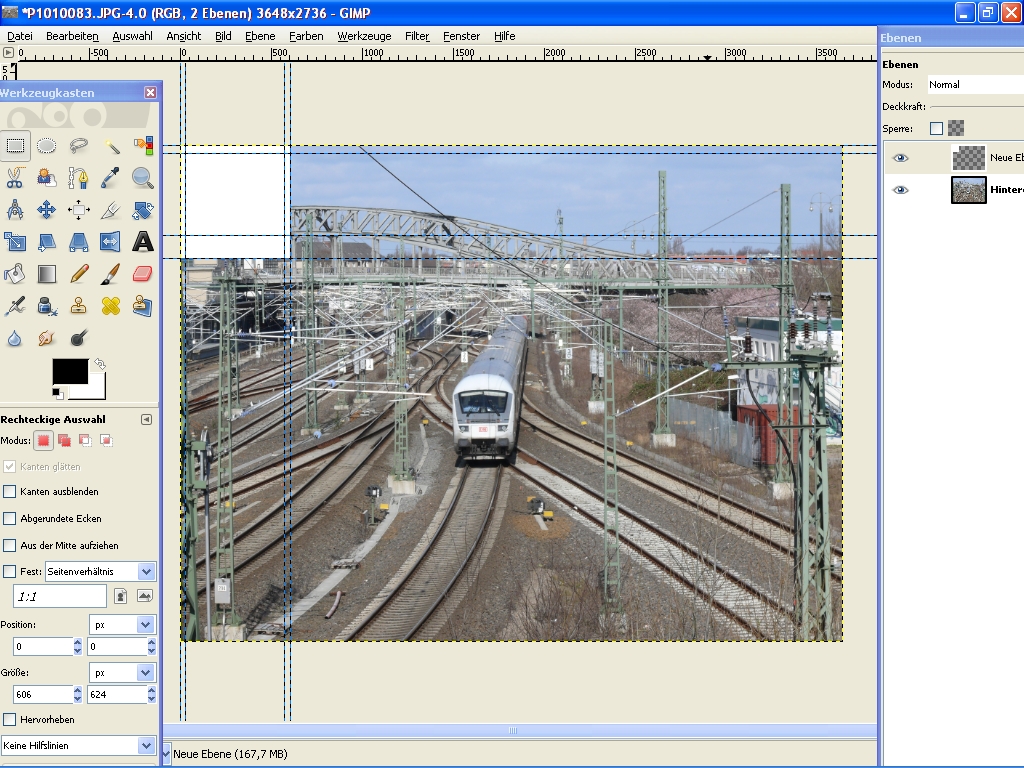Set selection mode to Subtract
Screen dimensions: 1024x768
pyautogui.click(x=85, y=441)
